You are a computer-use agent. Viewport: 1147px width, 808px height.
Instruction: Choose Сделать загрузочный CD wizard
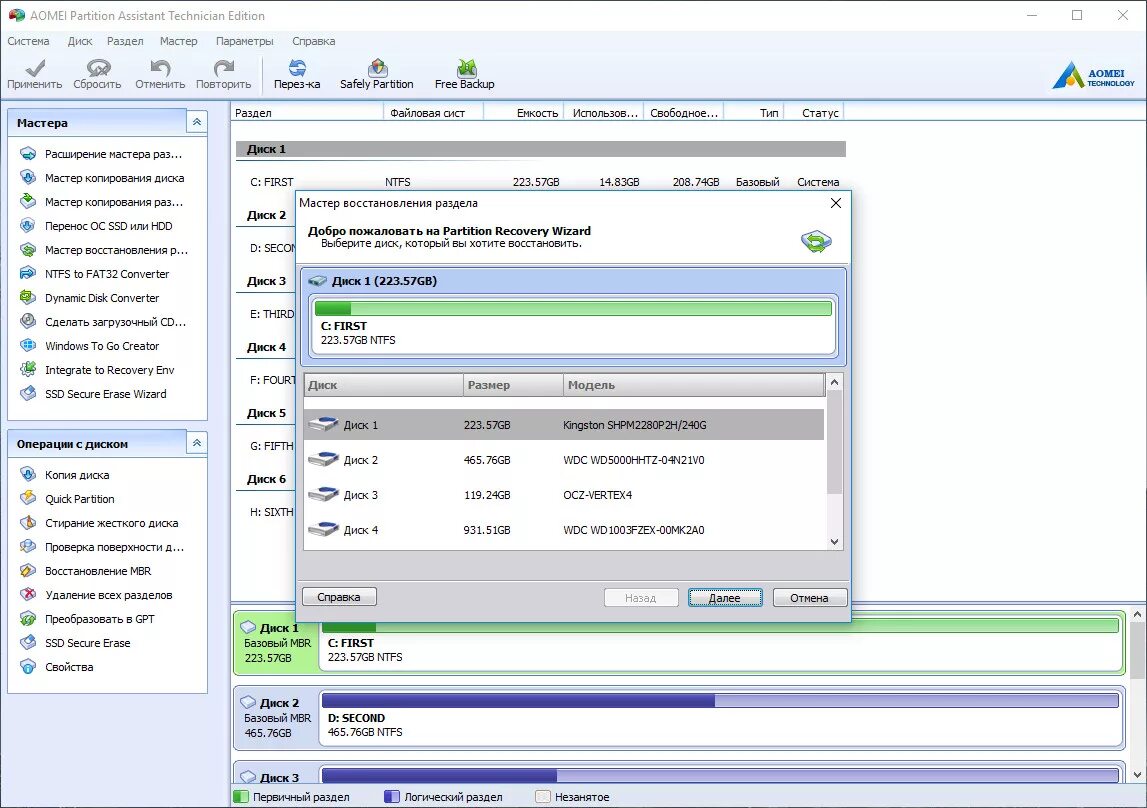coord(103,322)
